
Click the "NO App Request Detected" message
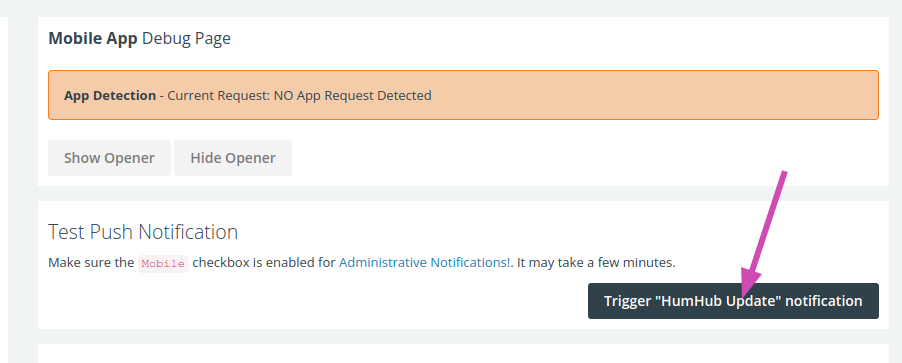353,95
